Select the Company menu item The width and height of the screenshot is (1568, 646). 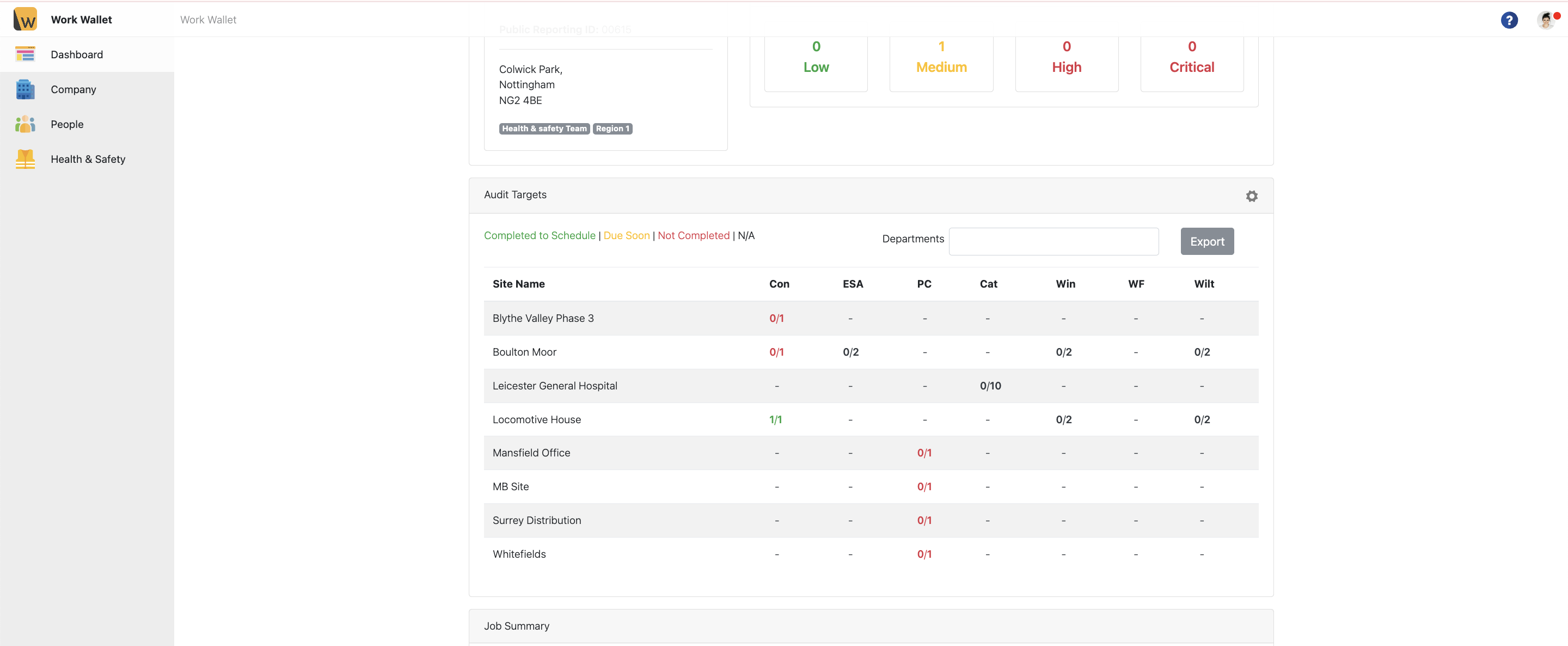[73, 89]
